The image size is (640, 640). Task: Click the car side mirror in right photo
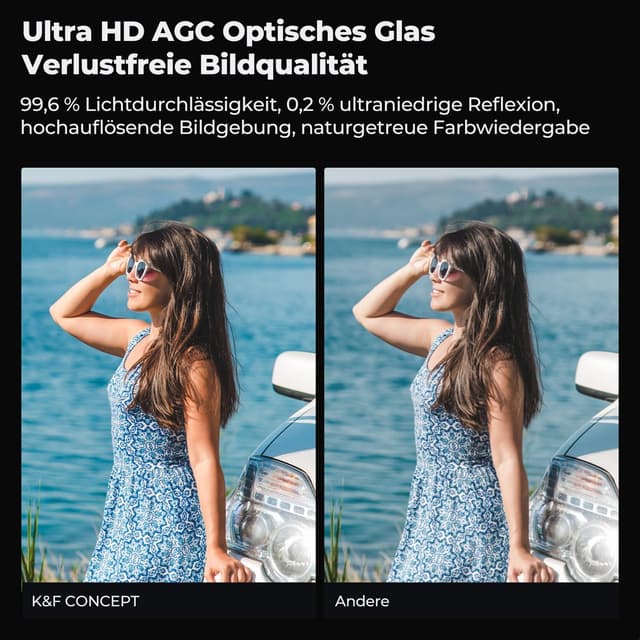point(597,376)
